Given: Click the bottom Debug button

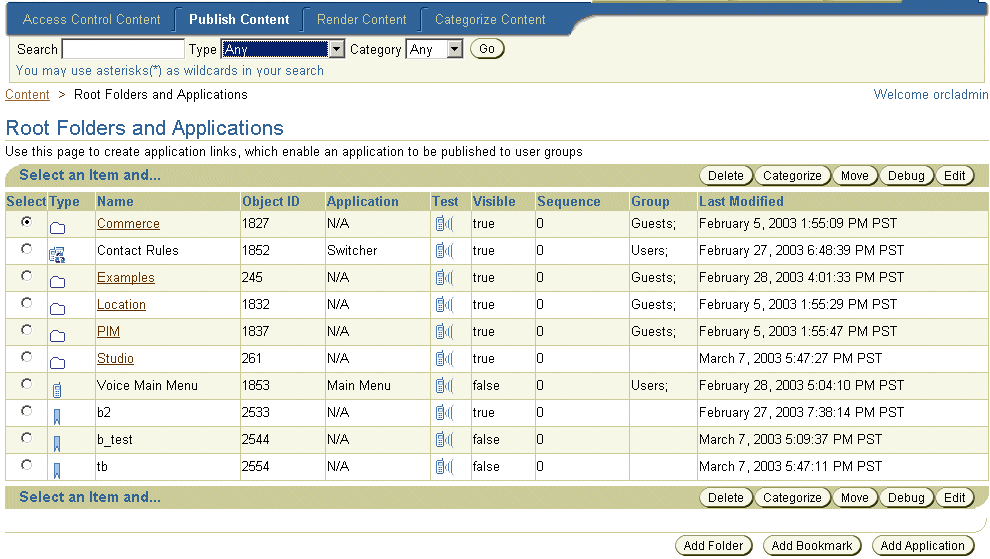Looking at the screenshot, I should click(906, 498).
